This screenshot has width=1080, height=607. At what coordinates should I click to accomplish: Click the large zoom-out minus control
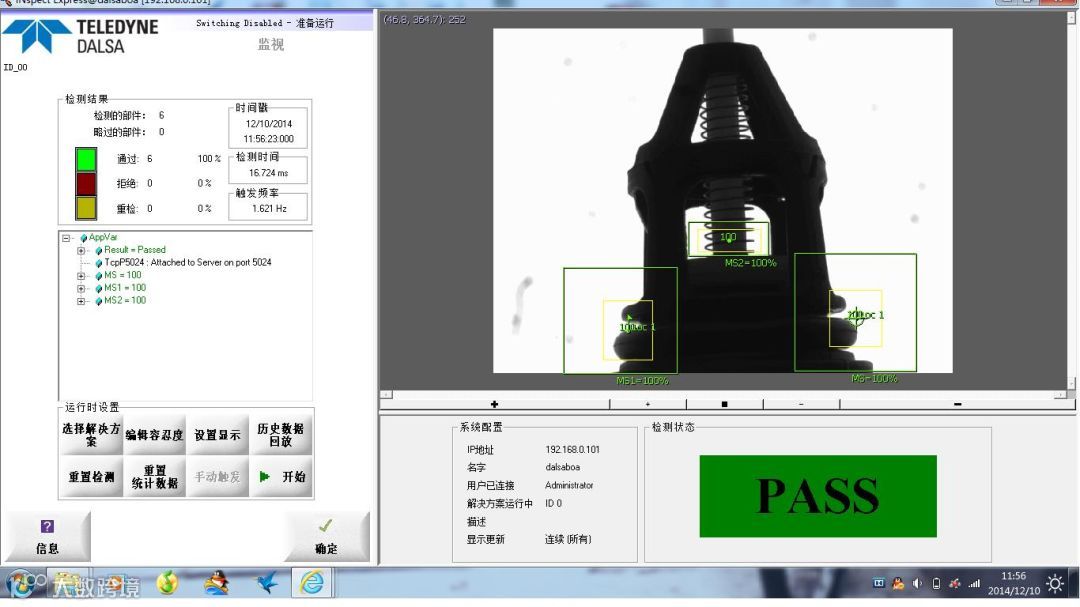click(x=957, y=404)
